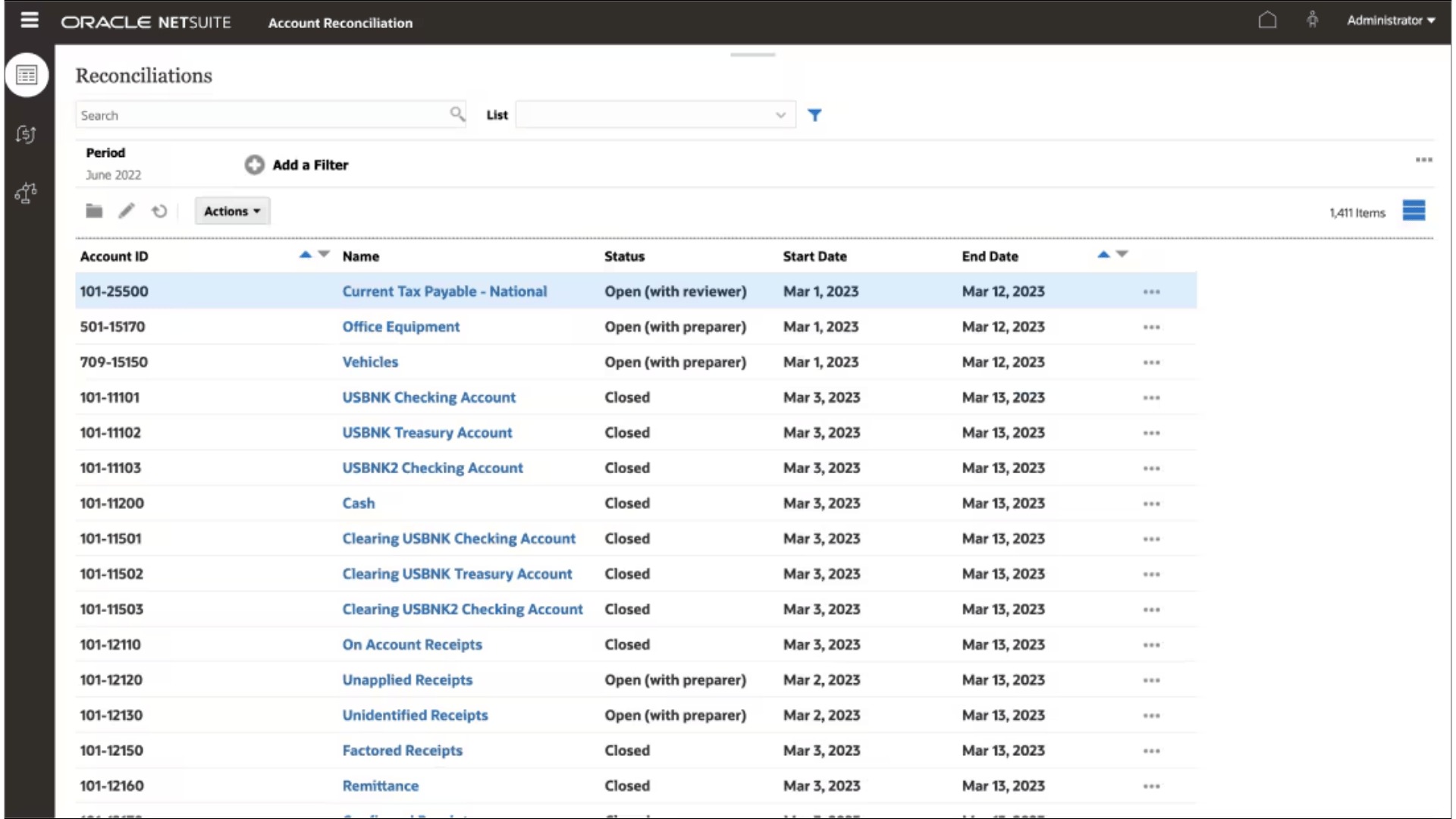
Task: Open the user profile icon
Action: click(x=1313, y=20)
